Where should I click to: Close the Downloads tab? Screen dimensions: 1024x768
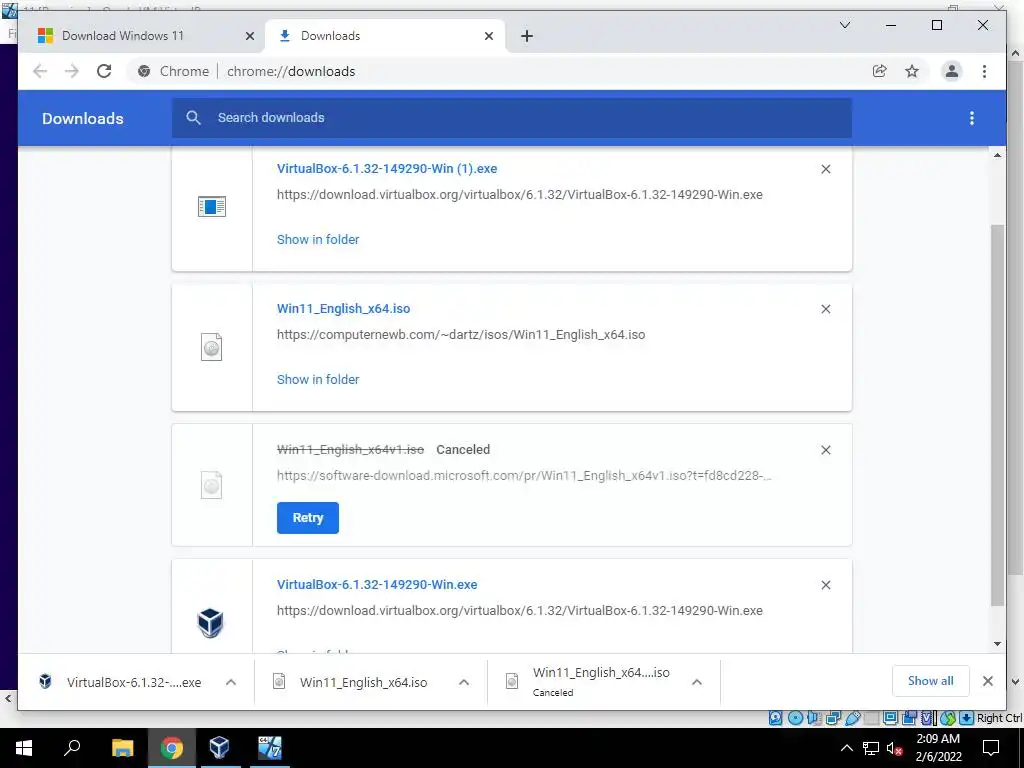[x=488, y=36]
